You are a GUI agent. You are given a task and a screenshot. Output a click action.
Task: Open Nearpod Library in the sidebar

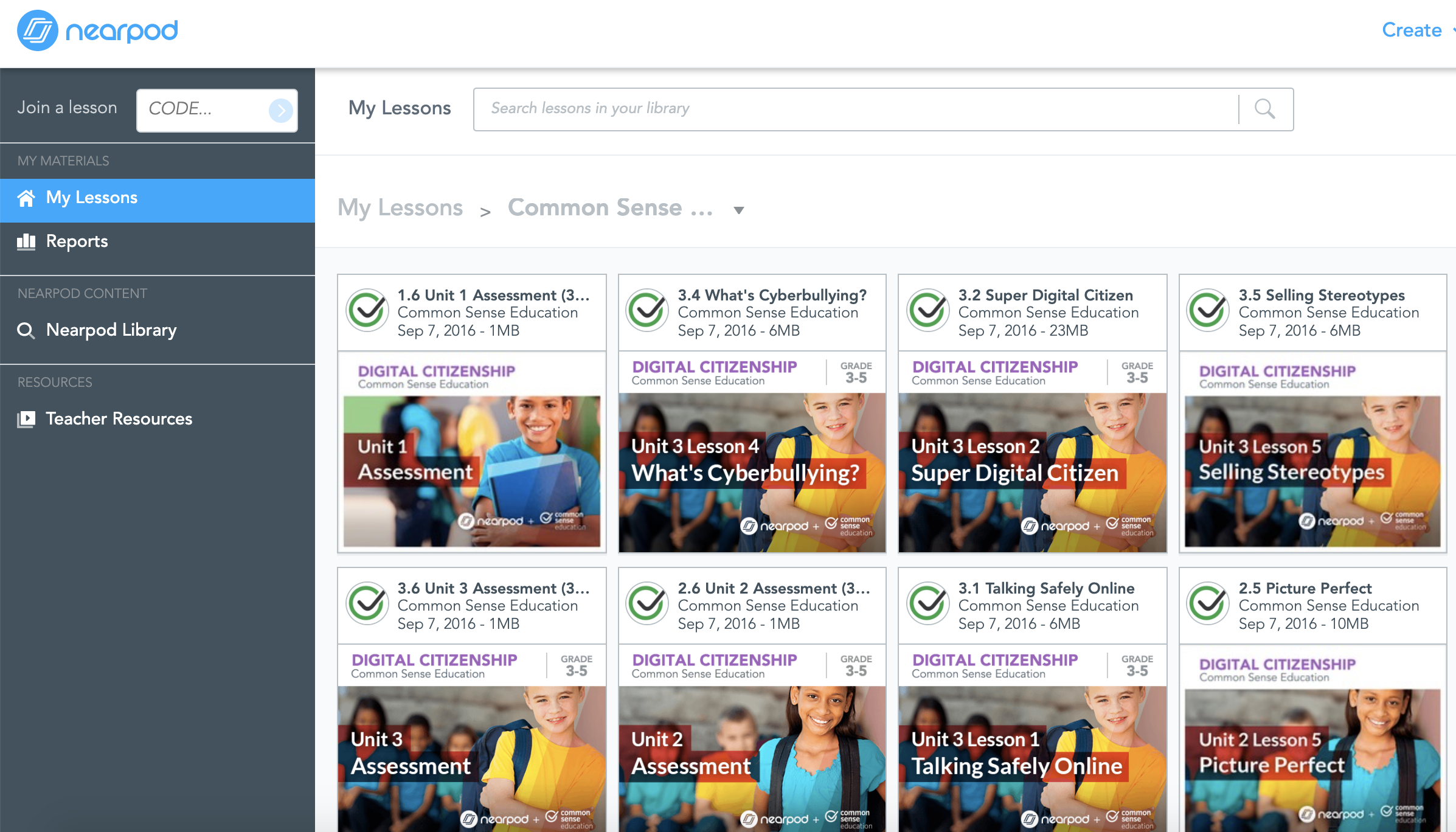(111, 330)
